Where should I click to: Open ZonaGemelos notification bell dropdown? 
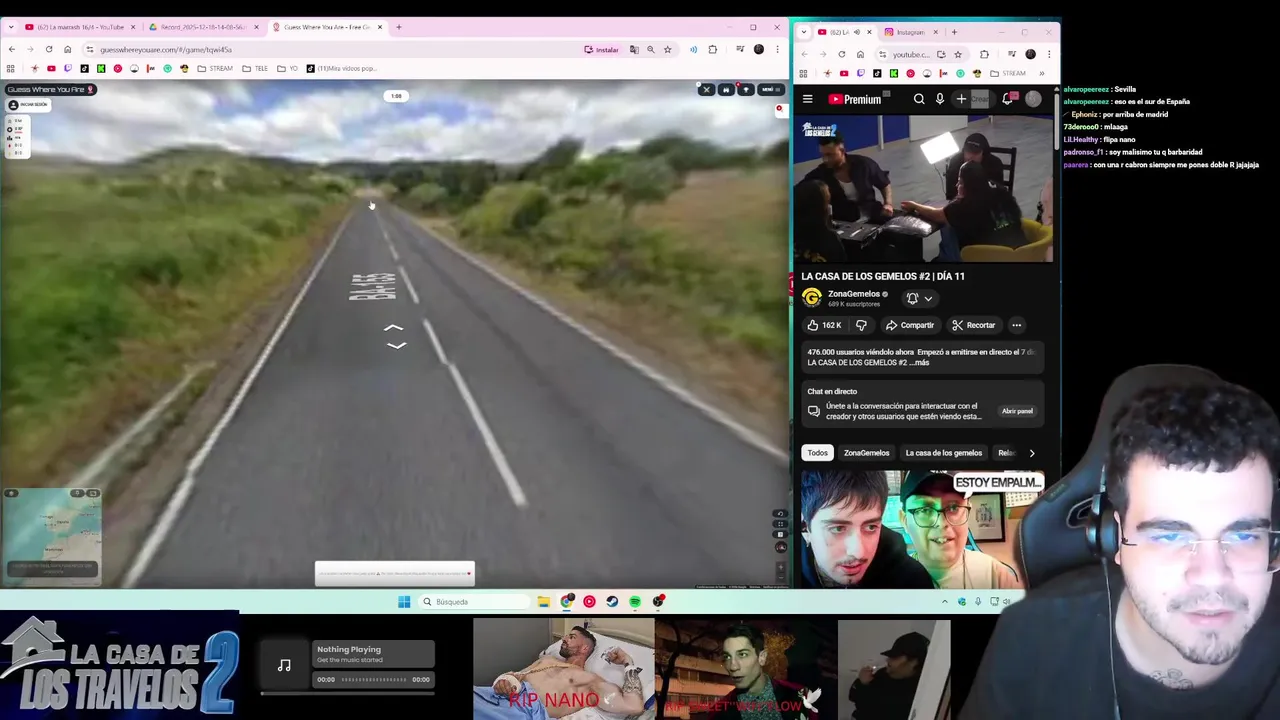pos(919,298)
